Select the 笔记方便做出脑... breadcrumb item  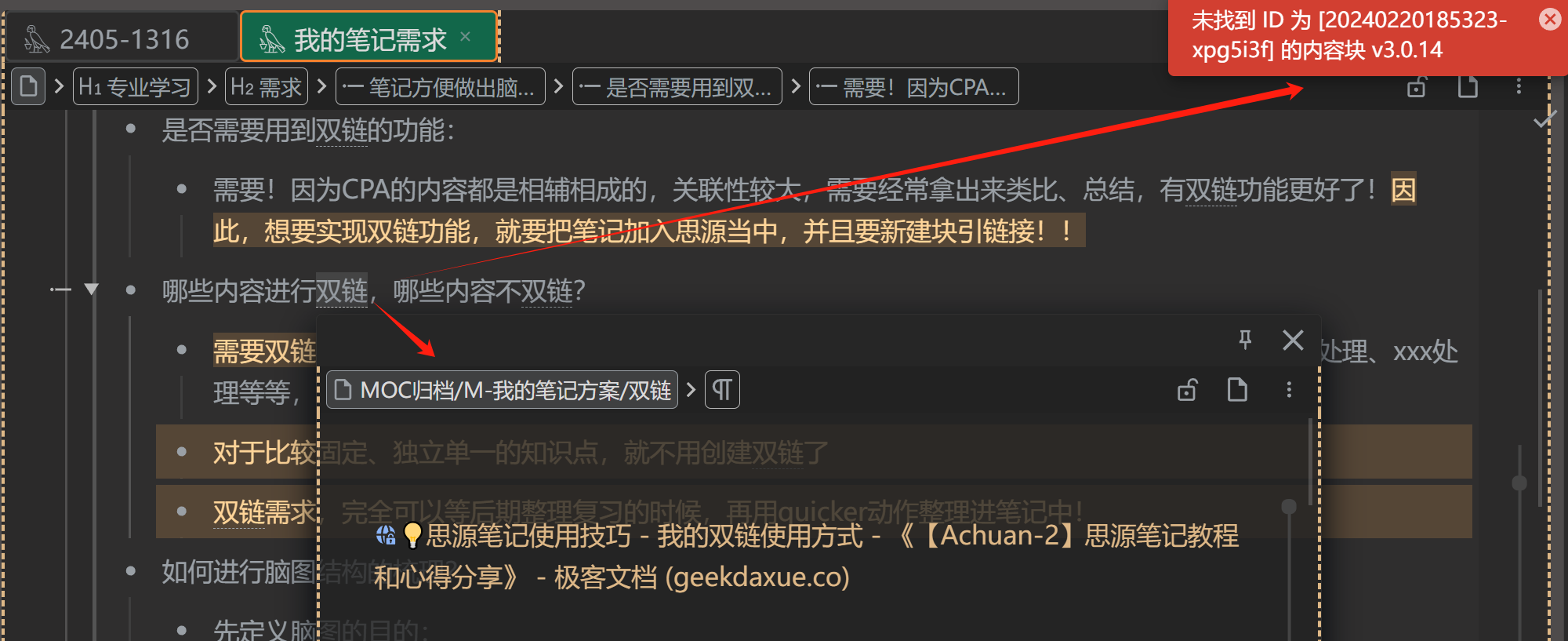(440, 86)
